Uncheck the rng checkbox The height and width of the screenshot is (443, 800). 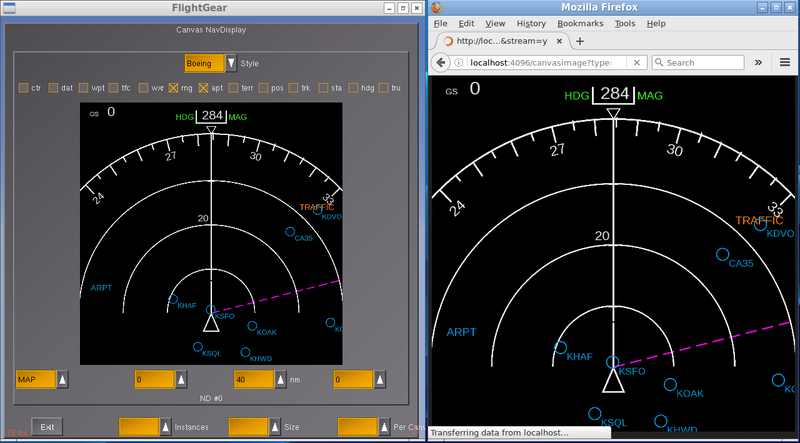173,88
